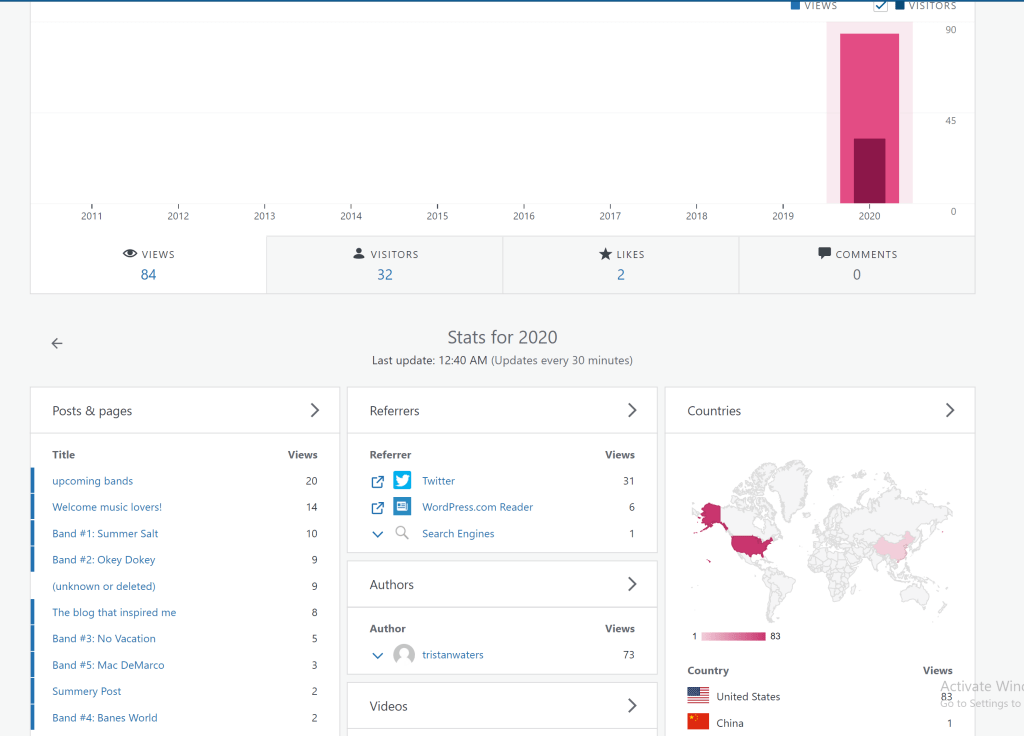The image size is (1024, 736).
Task: Switch to the Likes stats tab
Action: click(x=620, y=265)
